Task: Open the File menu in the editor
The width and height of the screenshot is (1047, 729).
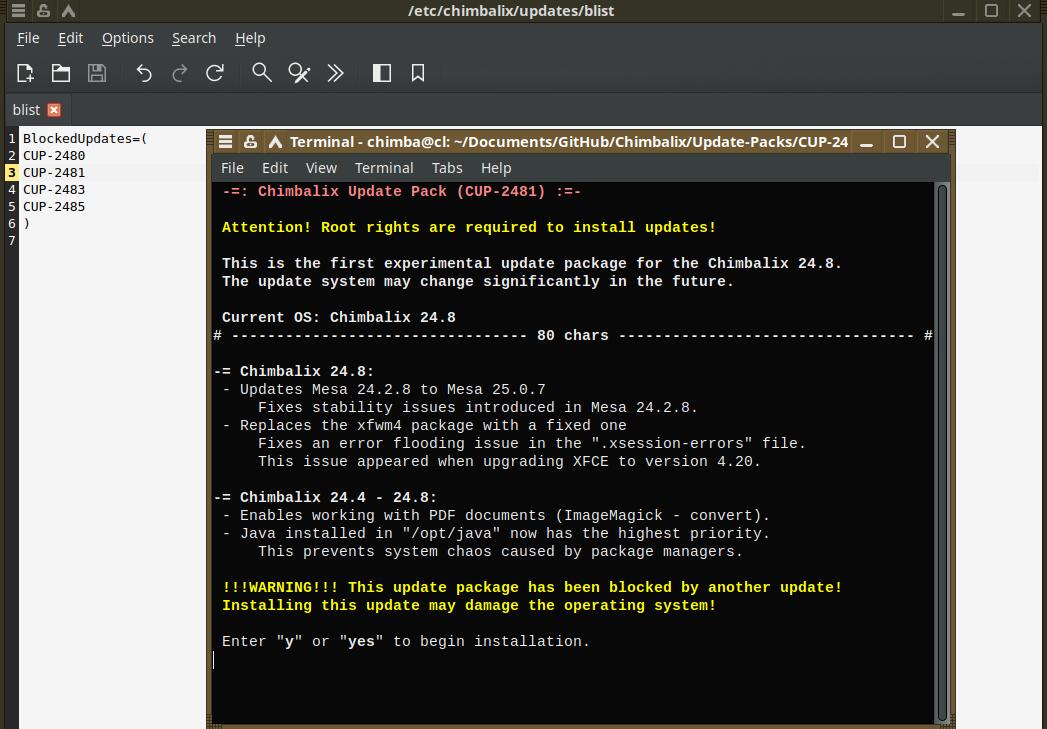Action: [x=28, y=38]
